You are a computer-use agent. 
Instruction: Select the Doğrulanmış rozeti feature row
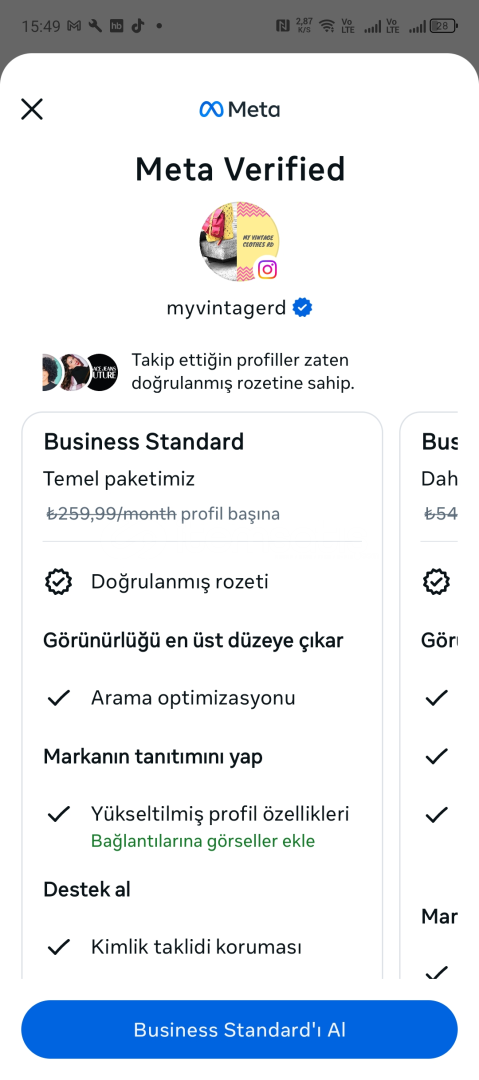click(202, 581)
